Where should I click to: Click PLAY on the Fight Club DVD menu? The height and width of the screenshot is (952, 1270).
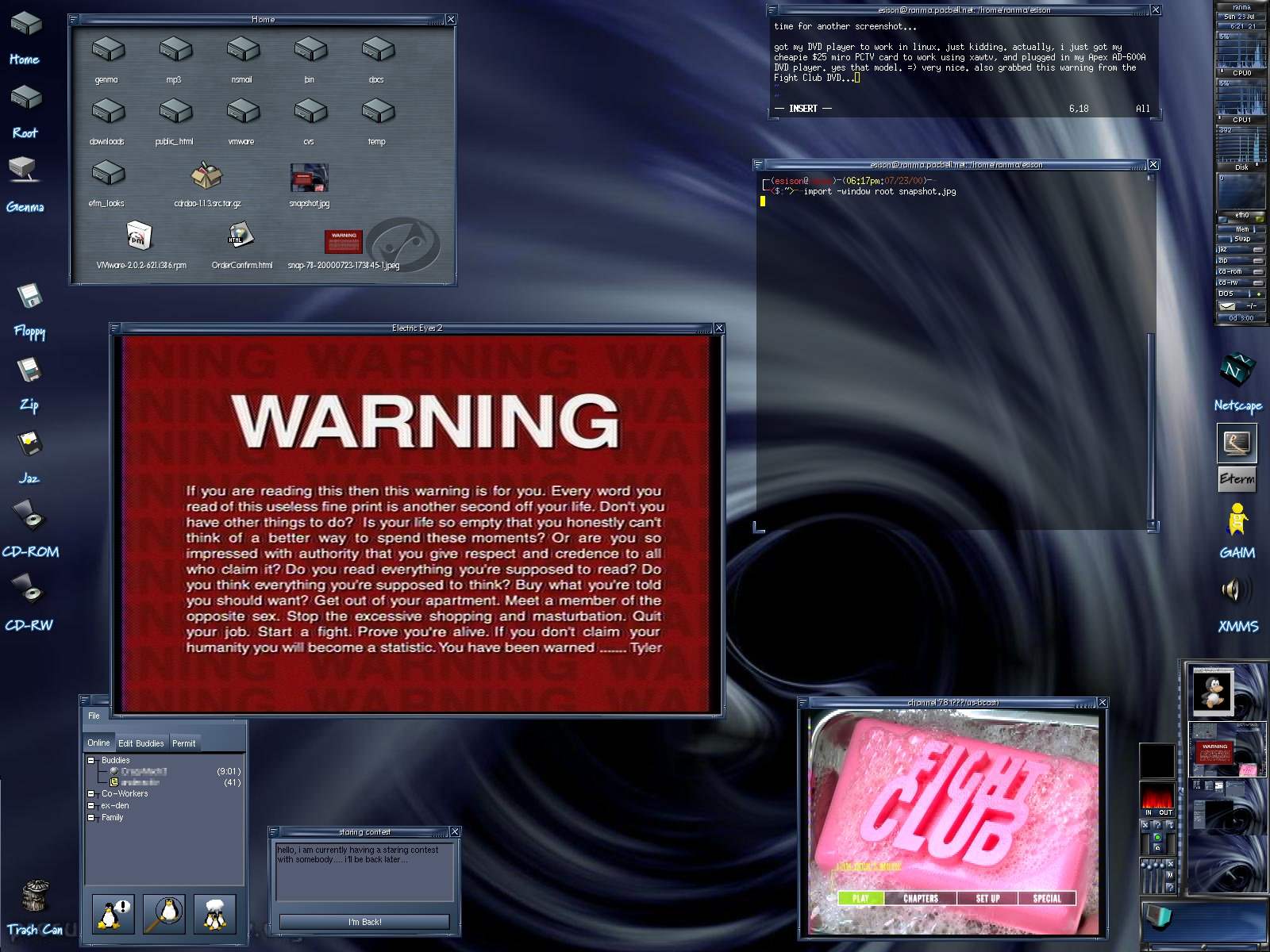(860, 898)
